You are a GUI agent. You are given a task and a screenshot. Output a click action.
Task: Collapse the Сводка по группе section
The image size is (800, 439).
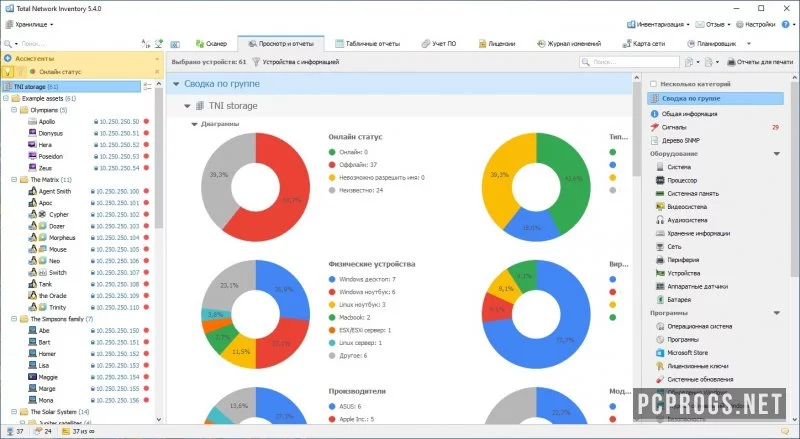[x=176, y=84]
